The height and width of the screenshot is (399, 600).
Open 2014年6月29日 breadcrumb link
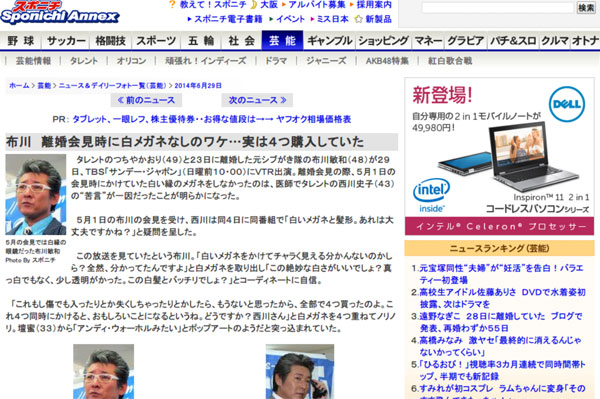198,86
